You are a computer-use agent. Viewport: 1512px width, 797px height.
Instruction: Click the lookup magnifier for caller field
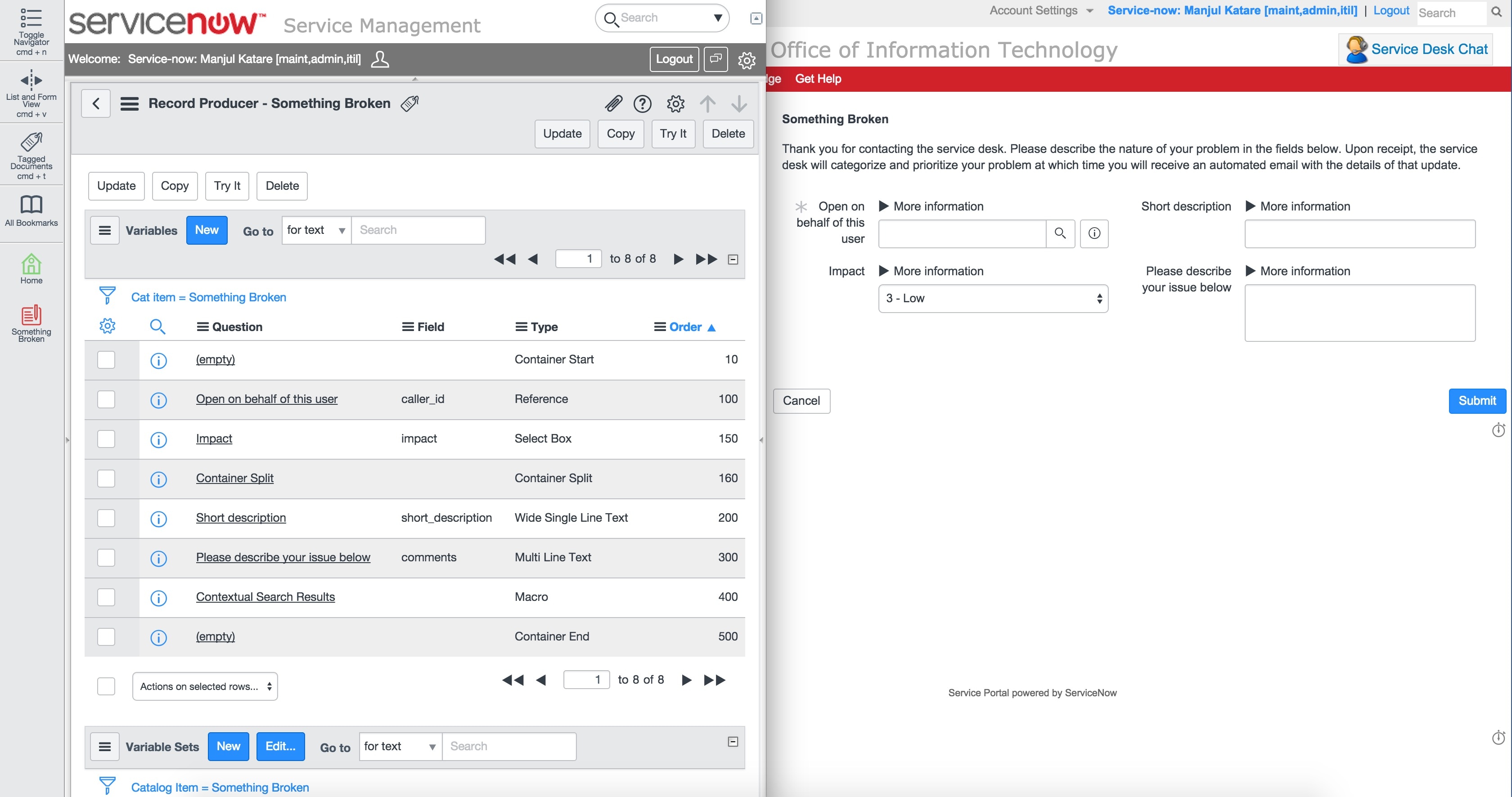1060,233
